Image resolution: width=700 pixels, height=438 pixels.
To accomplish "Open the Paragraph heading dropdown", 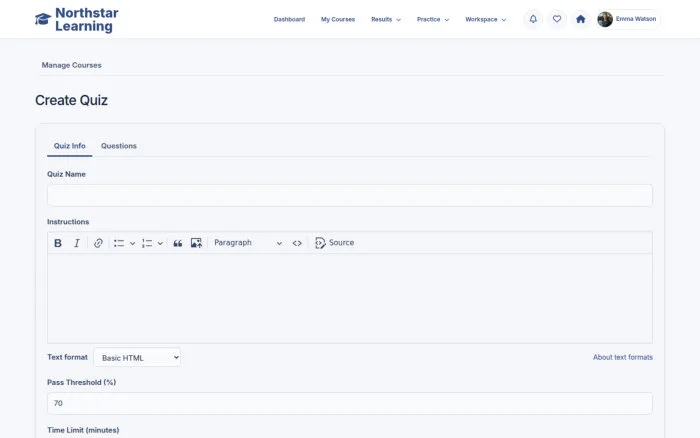I will pos(248,243).
